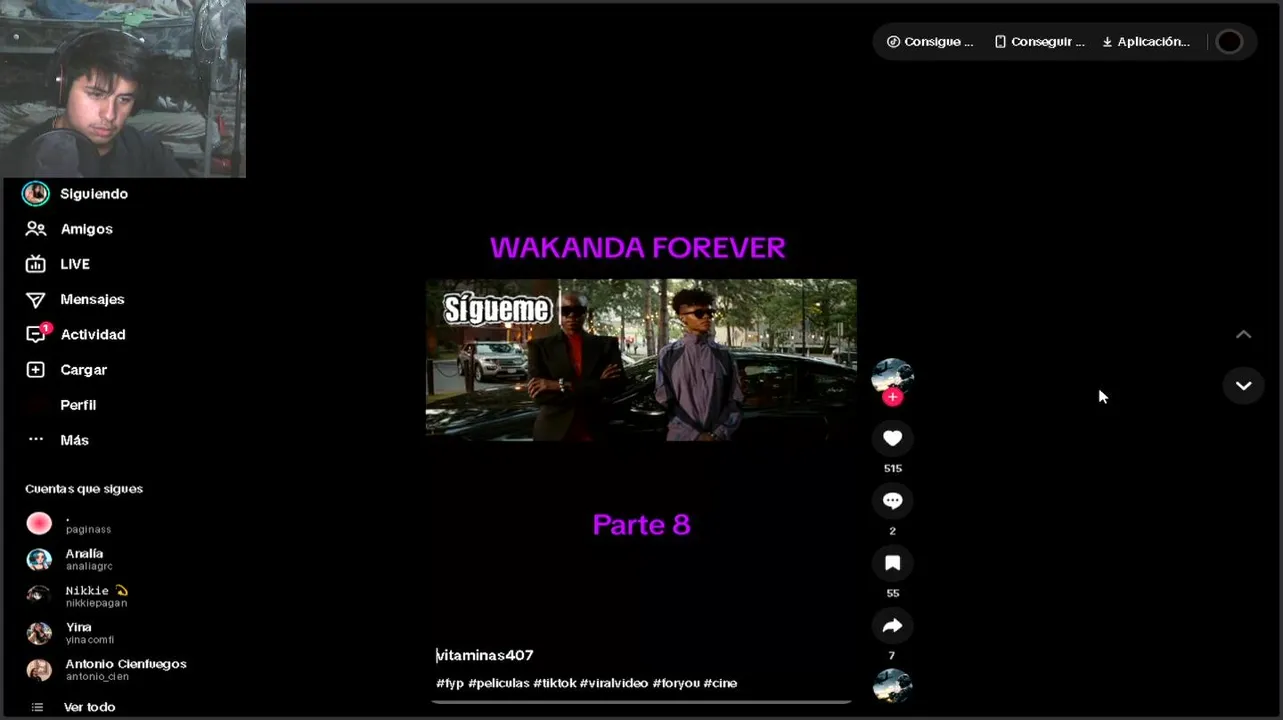The height and width of the screenshot is (720, 1283).
Task: Click the Mensajes paper-plane icon
Action: 36,300
